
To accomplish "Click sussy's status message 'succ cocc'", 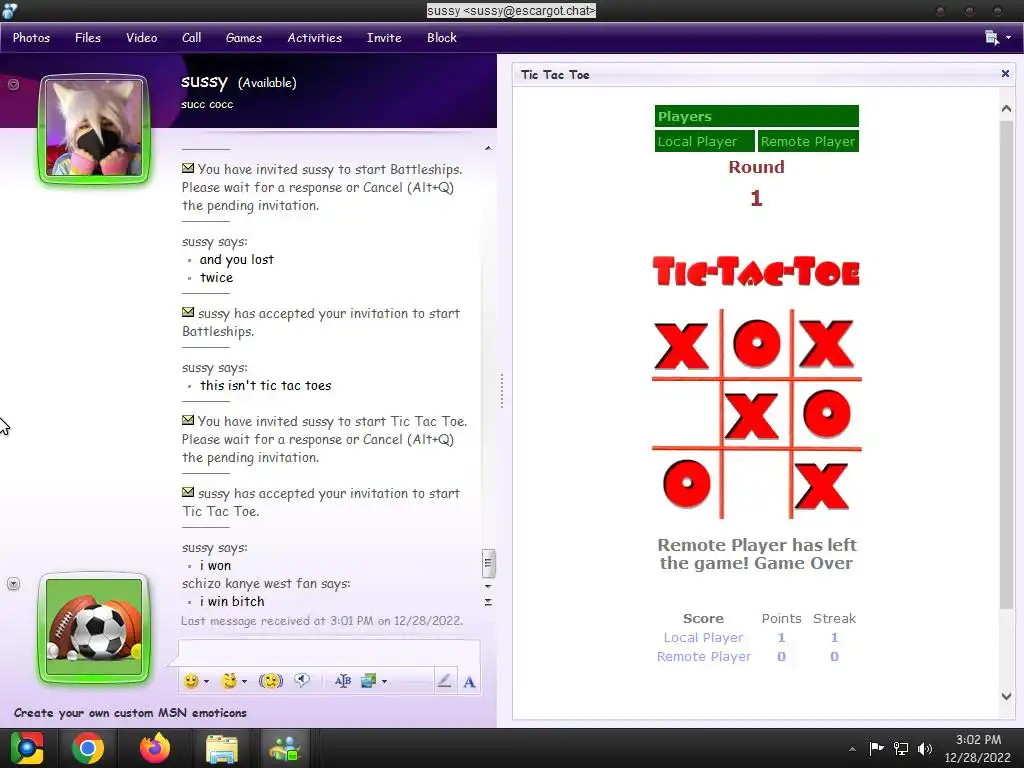I will point(207,104).
